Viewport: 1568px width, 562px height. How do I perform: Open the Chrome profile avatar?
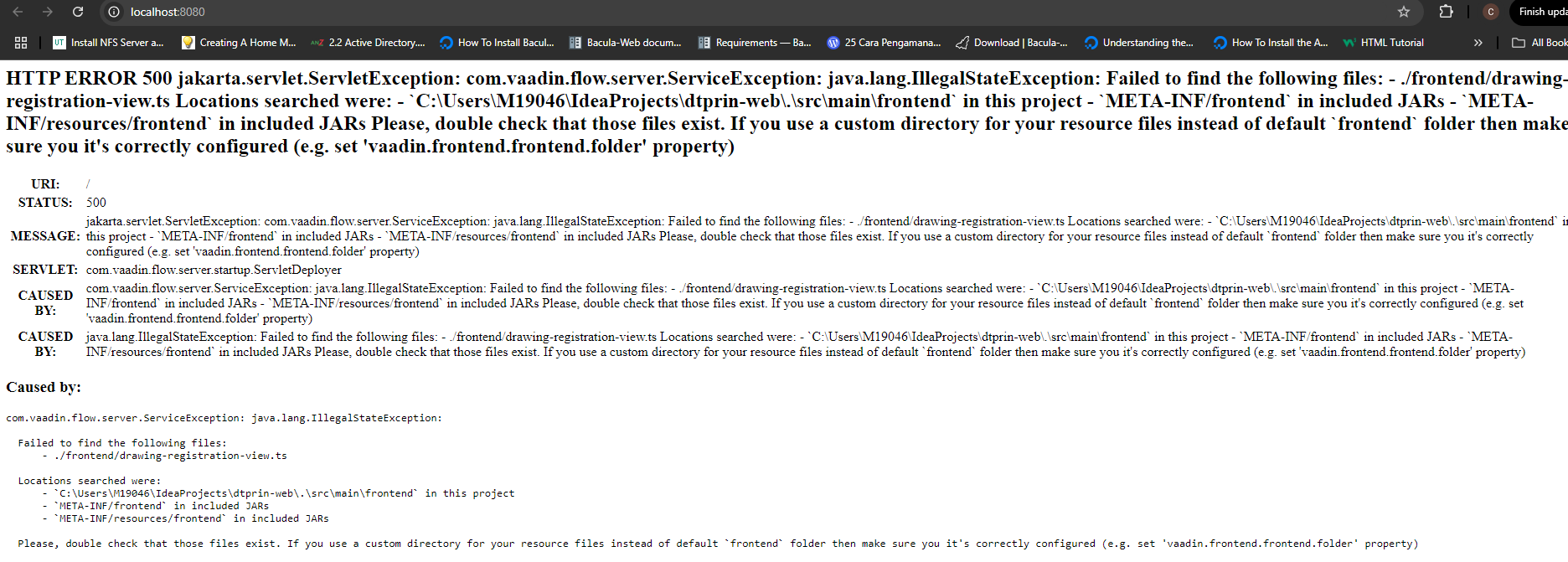click(x=1490, y=12)
